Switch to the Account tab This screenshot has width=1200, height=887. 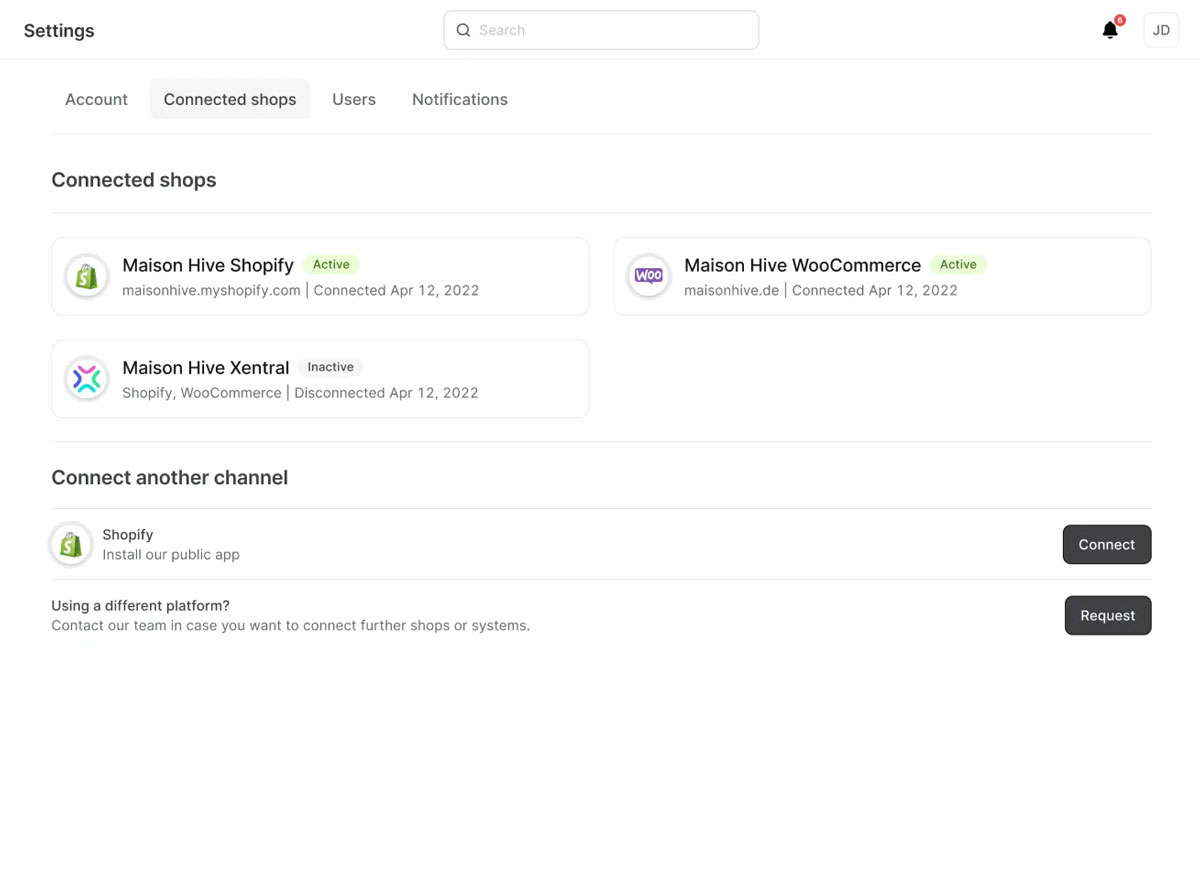[96, 99]
